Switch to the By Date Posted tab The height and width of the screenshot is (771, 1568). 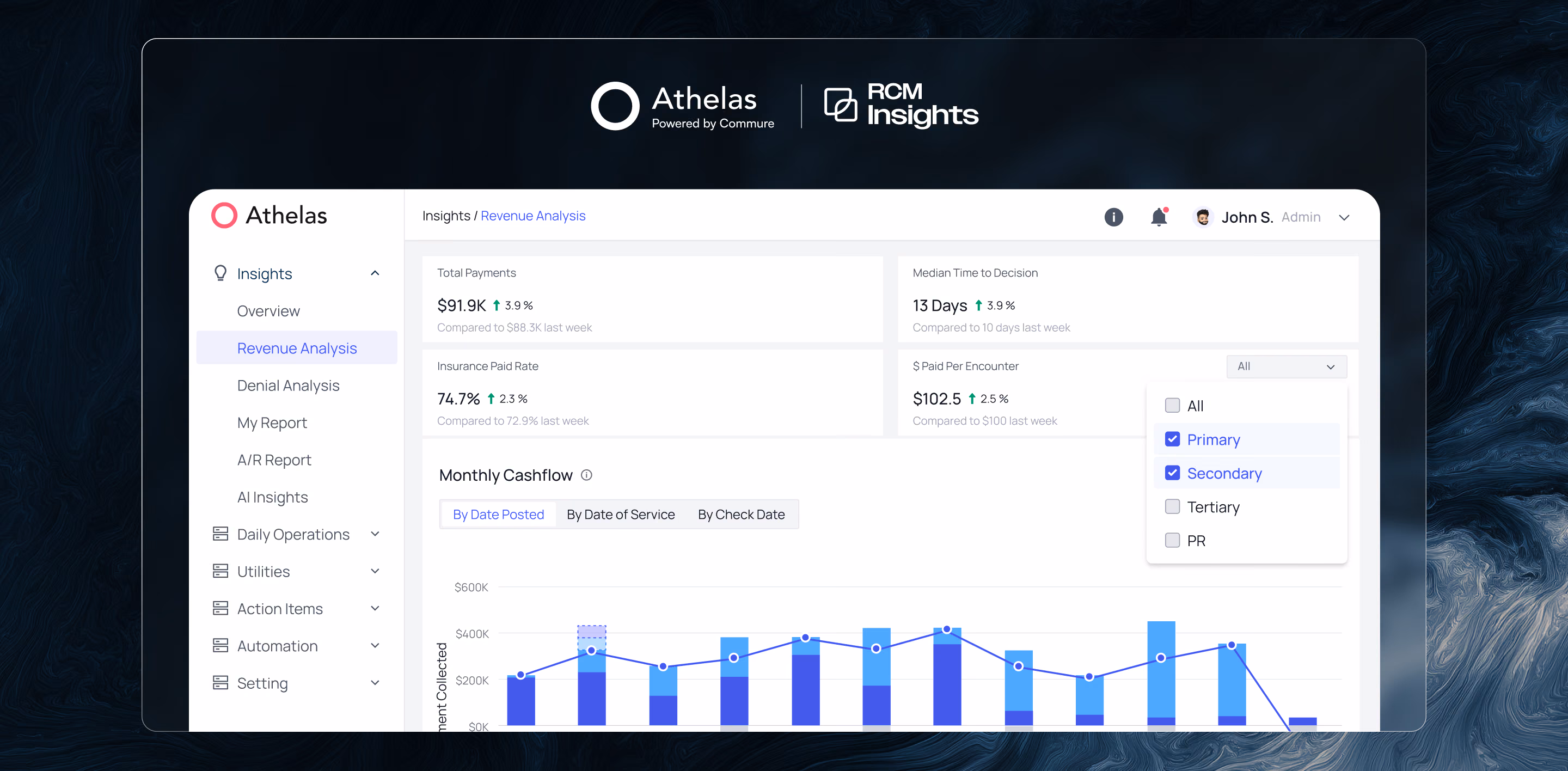click(498, 514)
